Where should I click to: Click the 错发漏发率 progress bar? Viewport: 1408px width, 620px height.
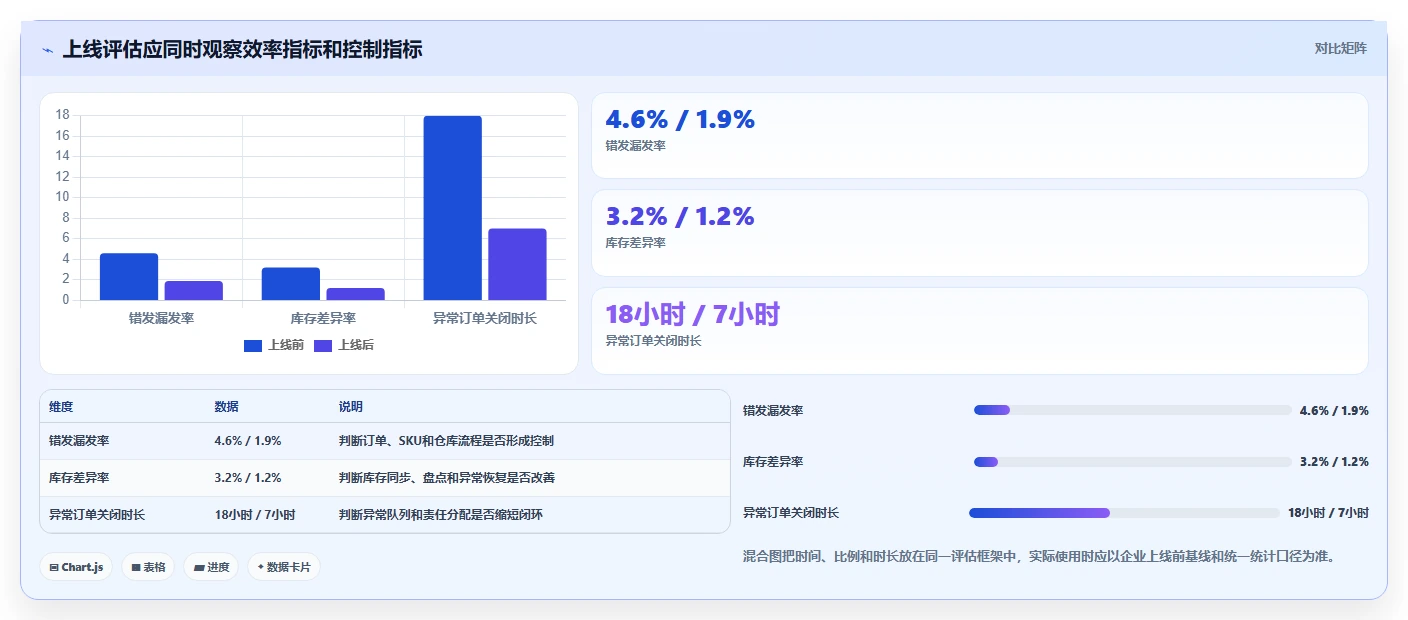(1133, 410)
